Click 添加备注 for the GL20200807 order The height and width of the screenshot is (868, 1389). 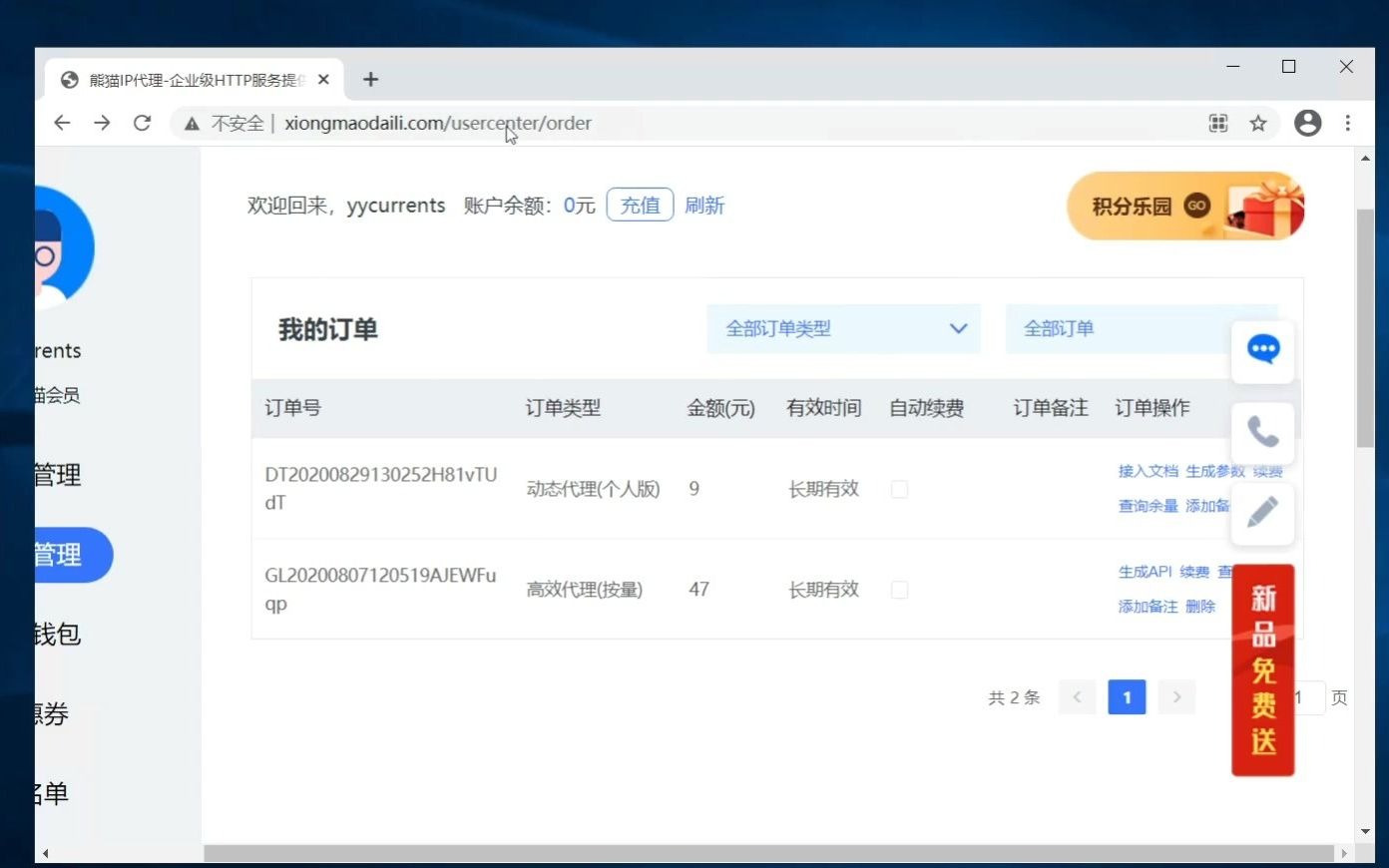pyautogui.click(x=1148, y=607)
